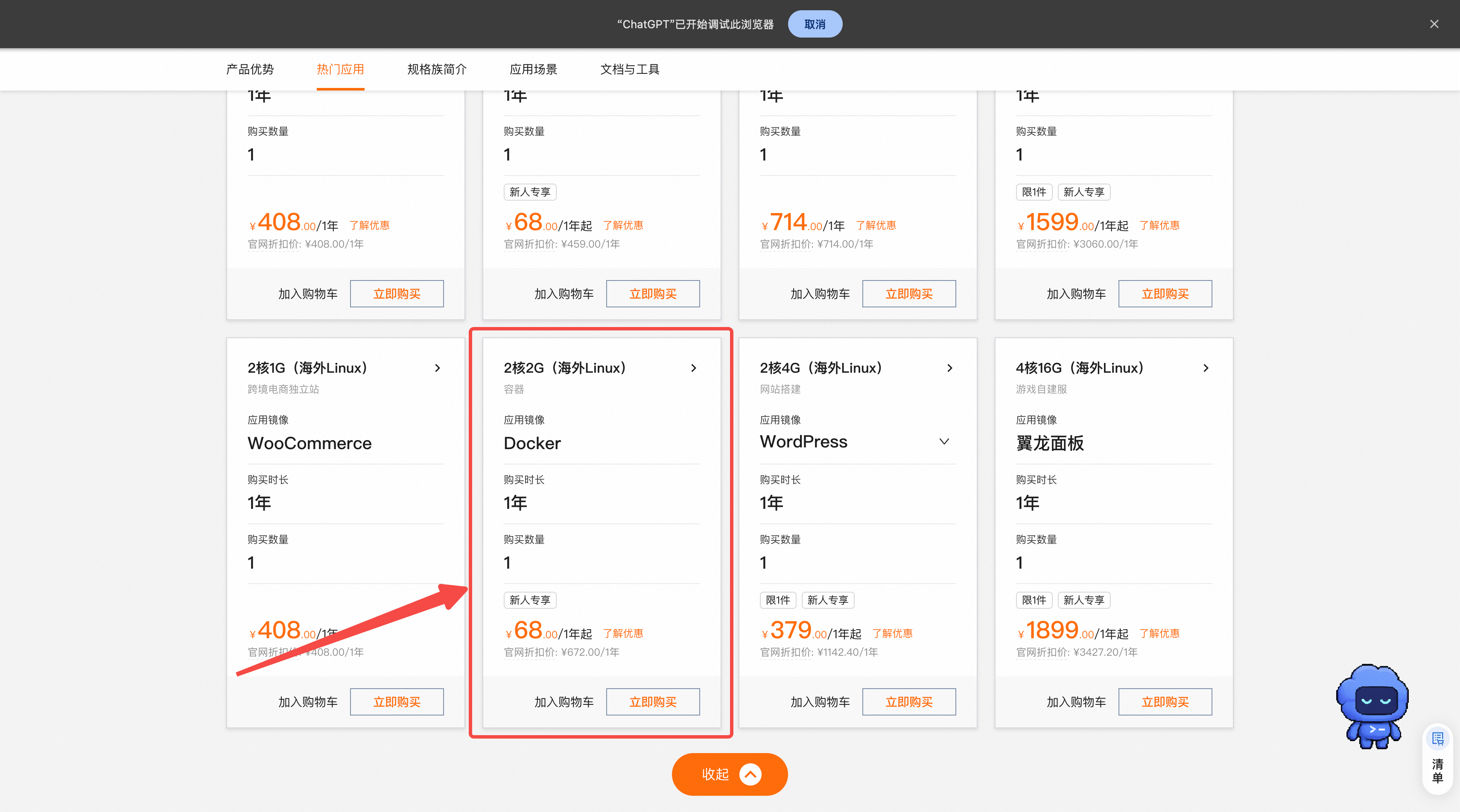Collapse the list with the 收起 button

point(730,774)
